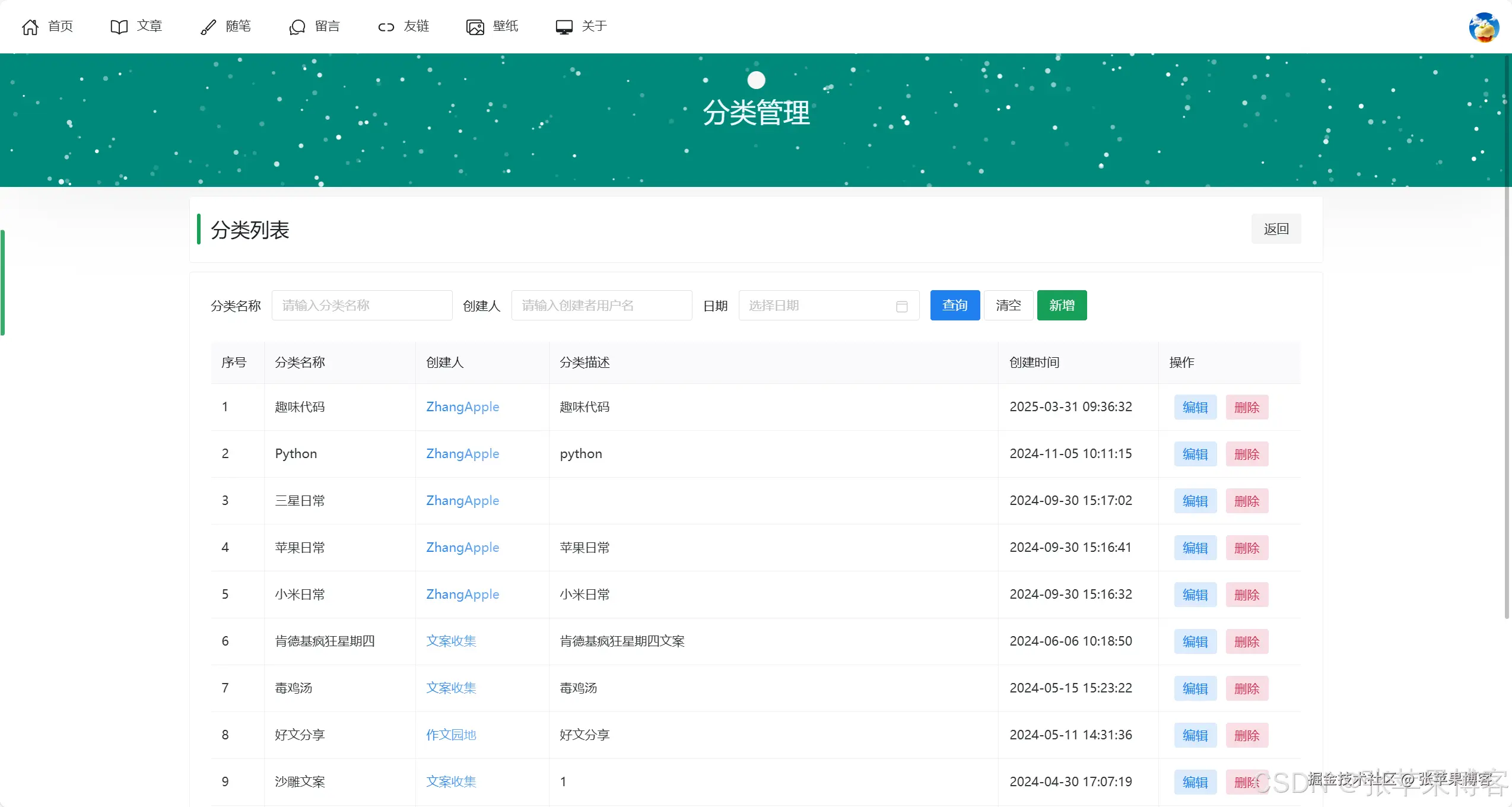Click the monitor 关于 icon

(x=564, y=27)
